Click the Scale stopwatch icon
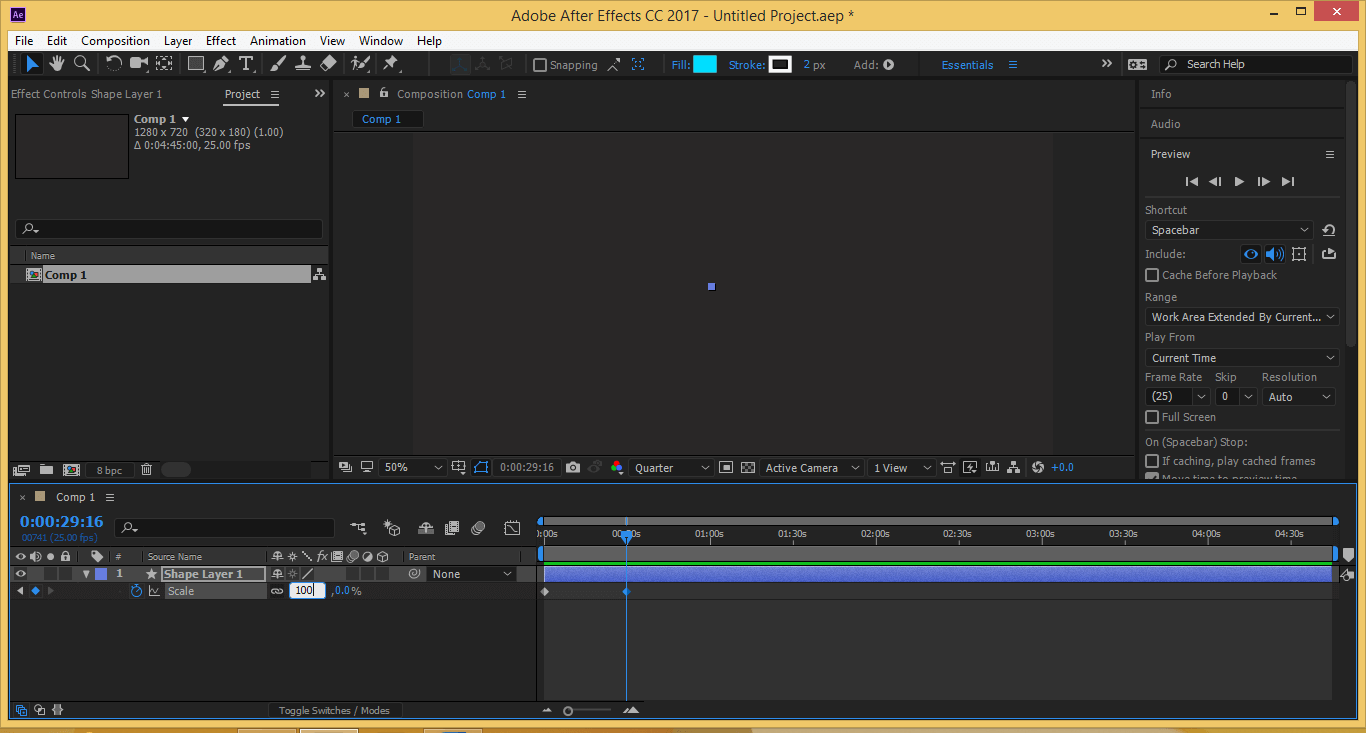The height and width of the screenshot is (733, 1366). pos(136,591)
